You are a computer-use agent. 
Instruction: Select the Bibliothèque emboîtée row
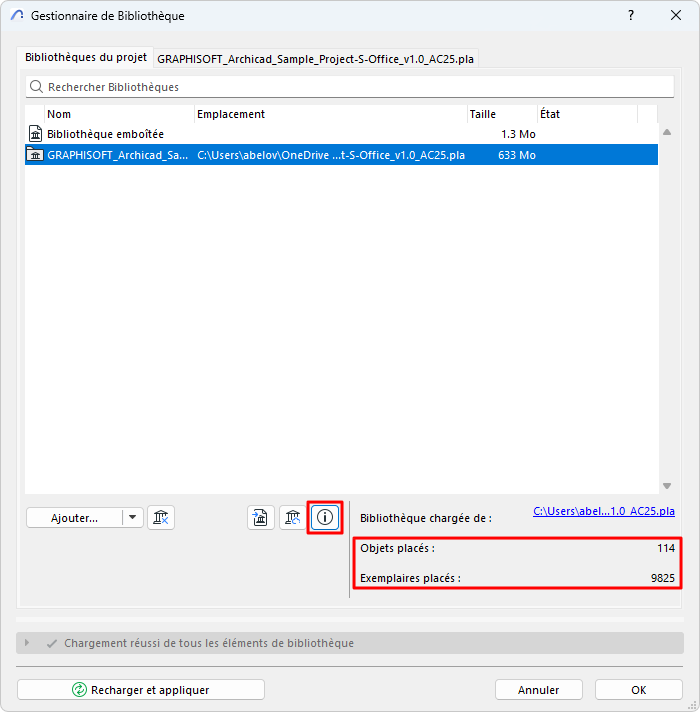point(341,134)
